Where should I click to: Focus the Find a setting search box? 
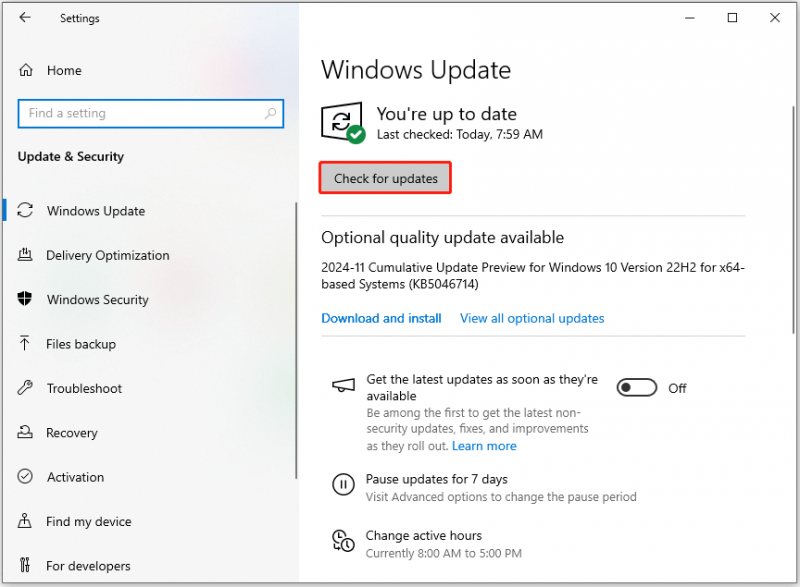(151, 113)
